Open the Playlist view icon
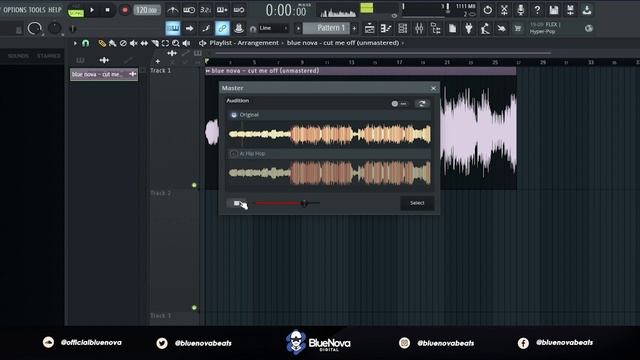This screenshot has height=360, width=640. click(369, 28)
